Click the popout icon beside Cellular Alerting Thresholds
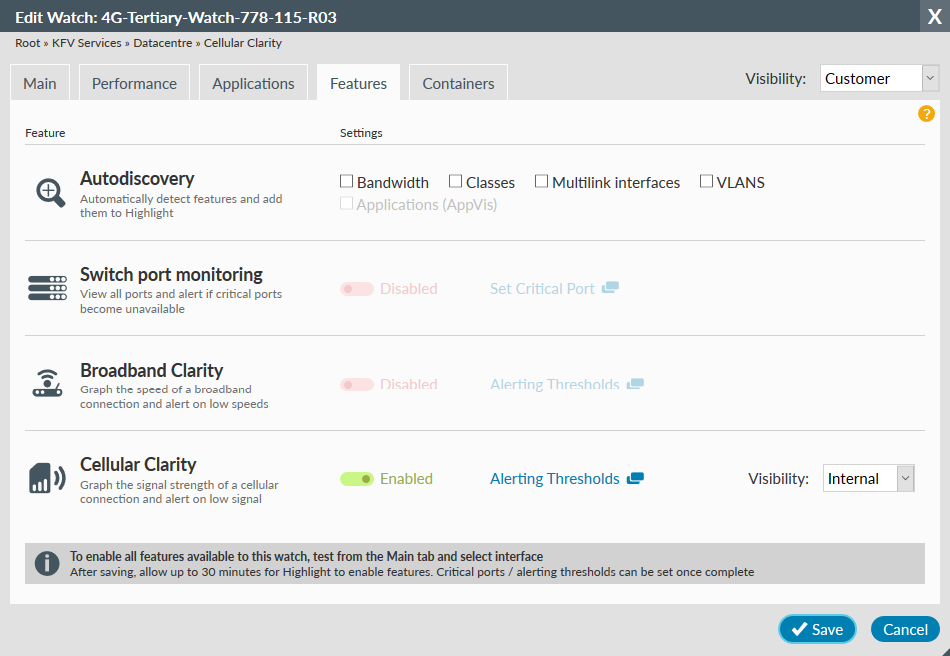Image resolution: width=950 pixels, height=656 pixels. 636,477
